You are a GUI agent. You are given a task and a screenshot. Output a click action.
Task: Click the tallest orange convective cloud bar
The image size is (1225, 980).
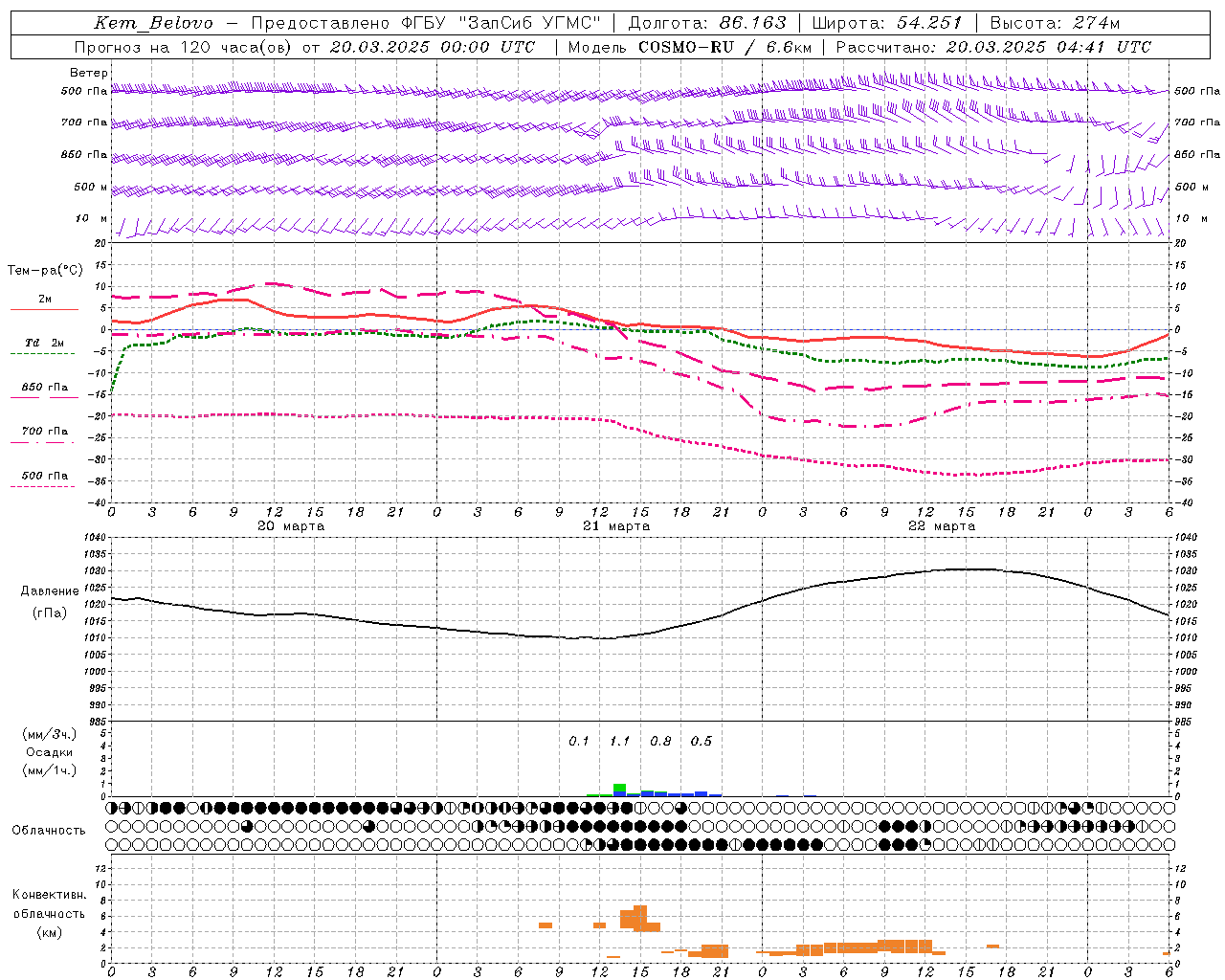pos(640,918)
